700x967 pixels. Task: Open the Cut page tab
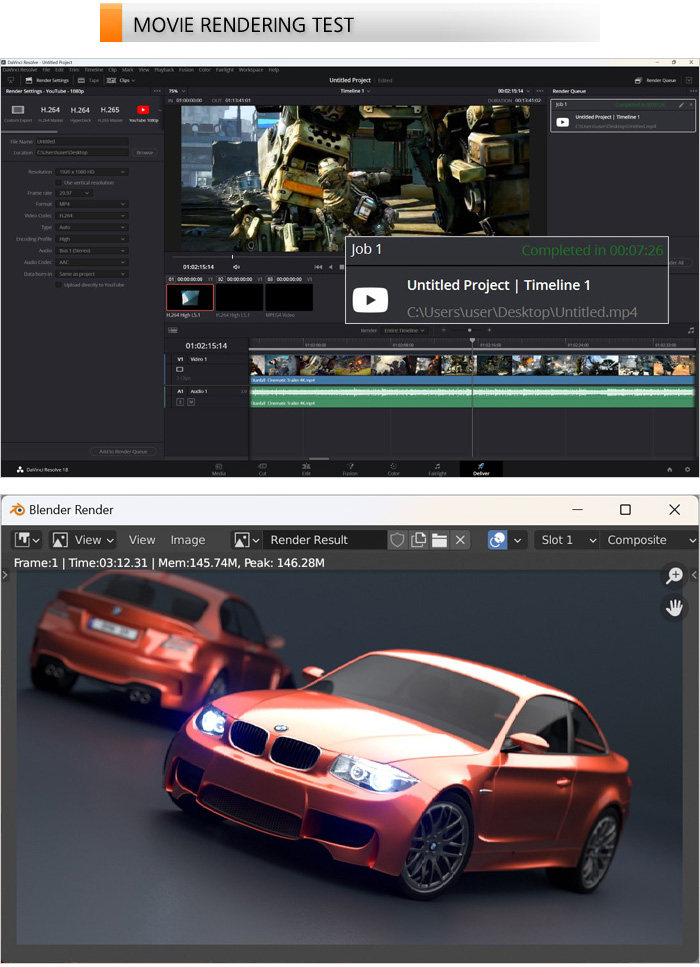click(x=262, y=469)
